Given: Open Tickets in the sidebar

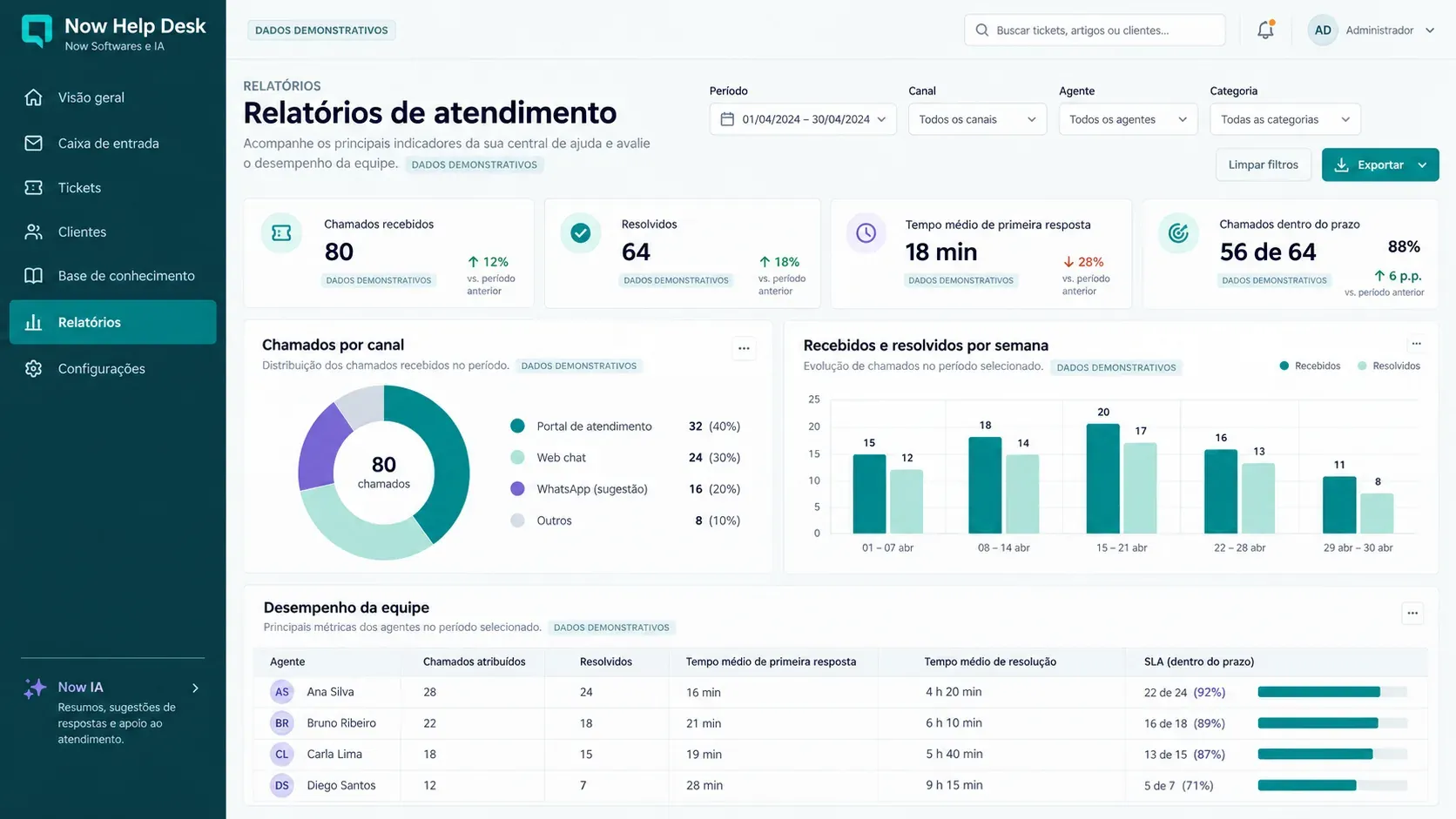Looking at the screenshot, I should [x=113, y=187].
